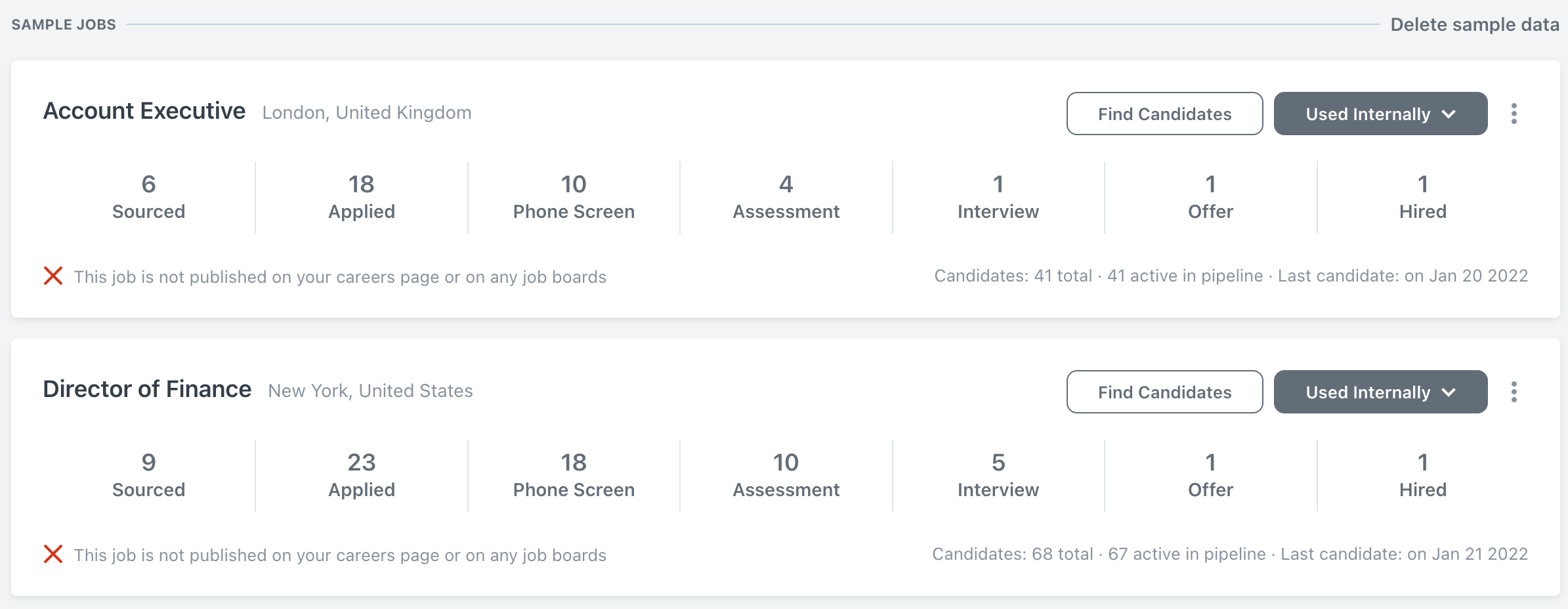1568x609 pixels.
Task: Expand the chevron next to Used Internally
Action: click(1449, 113)
